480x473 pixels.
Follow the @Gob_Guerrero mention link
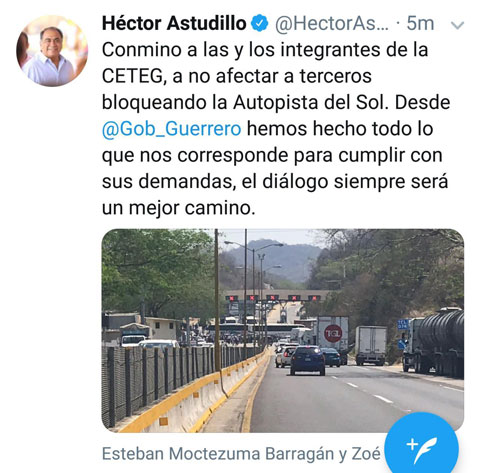point(171,129)
